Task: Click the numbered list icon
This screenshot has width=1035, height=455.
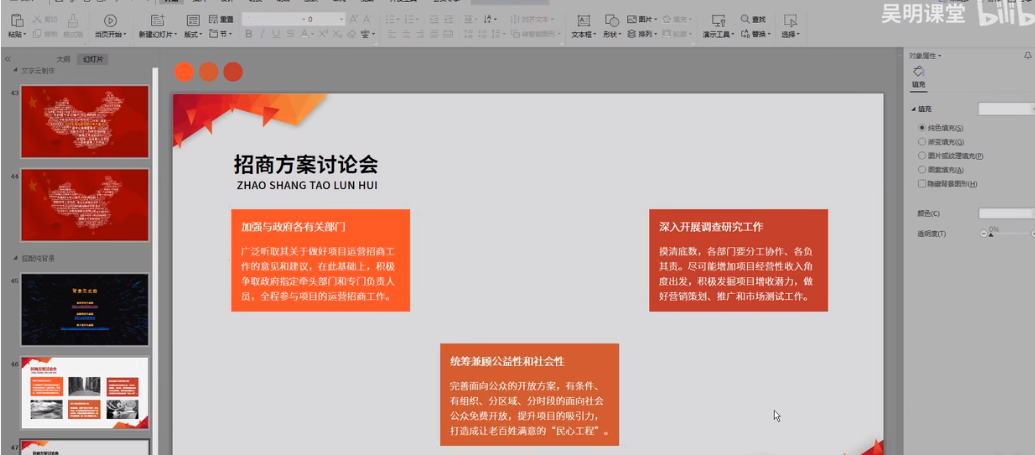Action: [407, 20]
